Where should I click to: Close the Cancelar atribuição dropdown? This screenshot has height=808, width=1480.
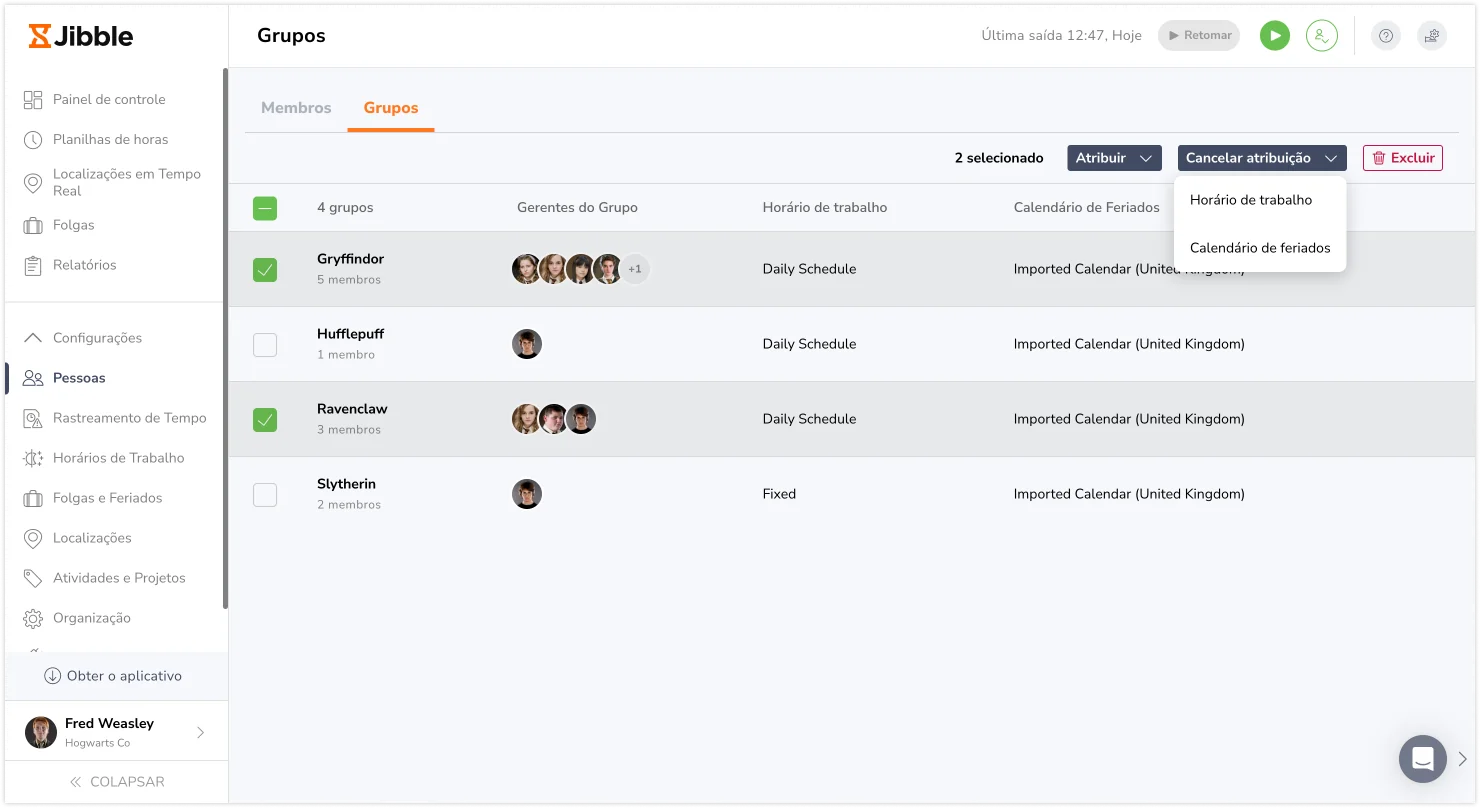[1262, 158]
